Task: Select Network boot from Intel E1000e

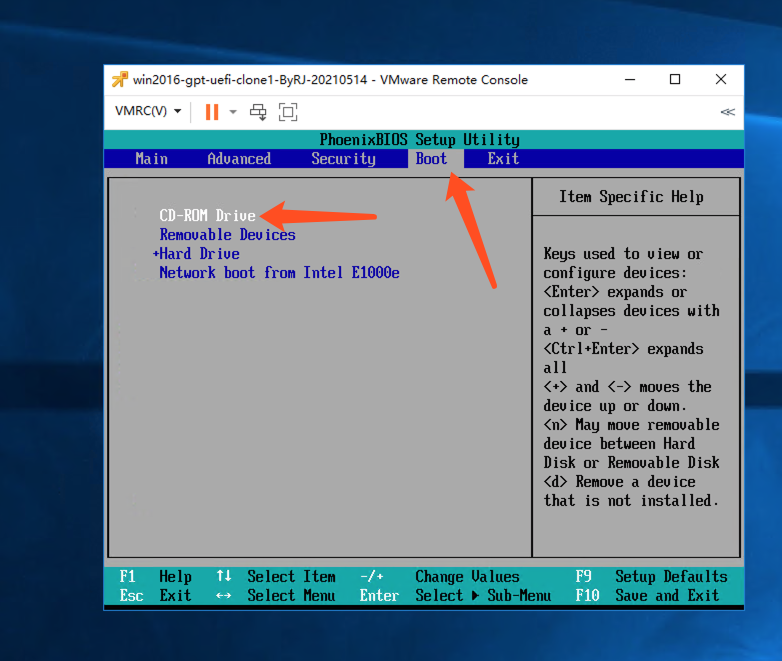Action: [x=279, y=272]
